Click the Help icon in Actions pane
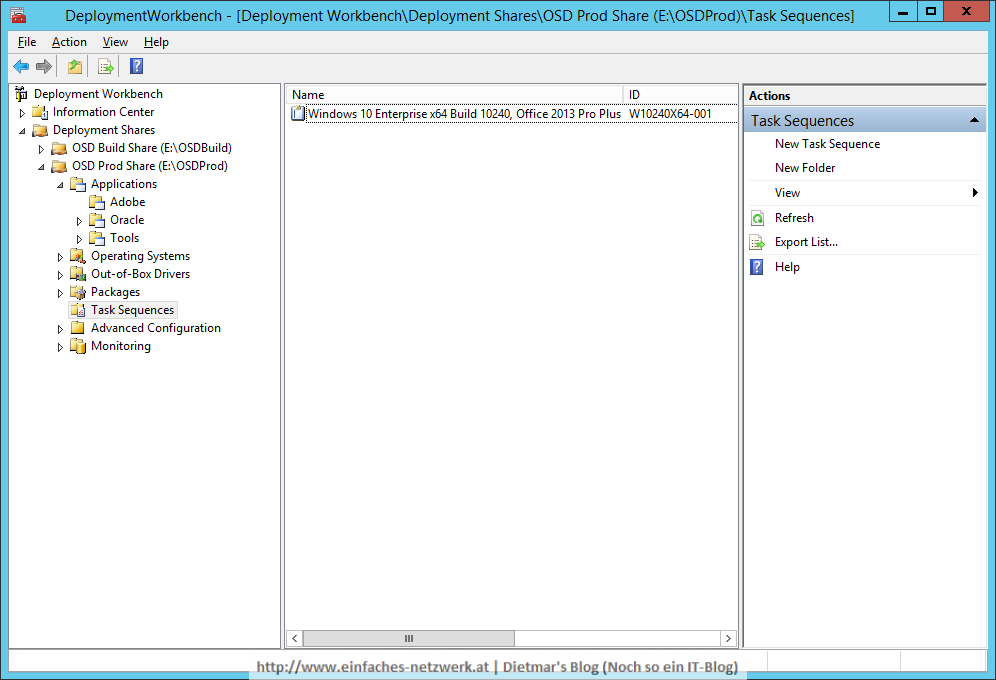The height and width of the screenshot is (680, 996). click(757, 267)
